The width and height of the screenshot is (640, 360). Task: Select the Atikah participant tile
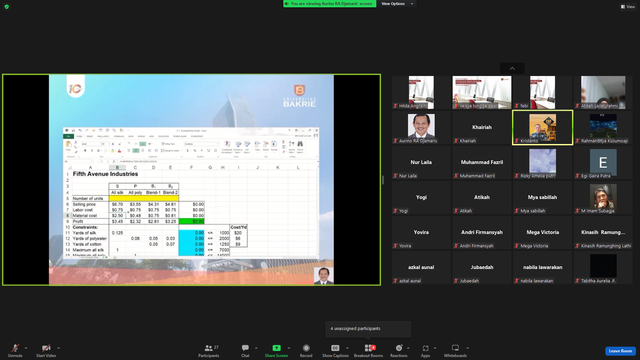pos(482,198)
